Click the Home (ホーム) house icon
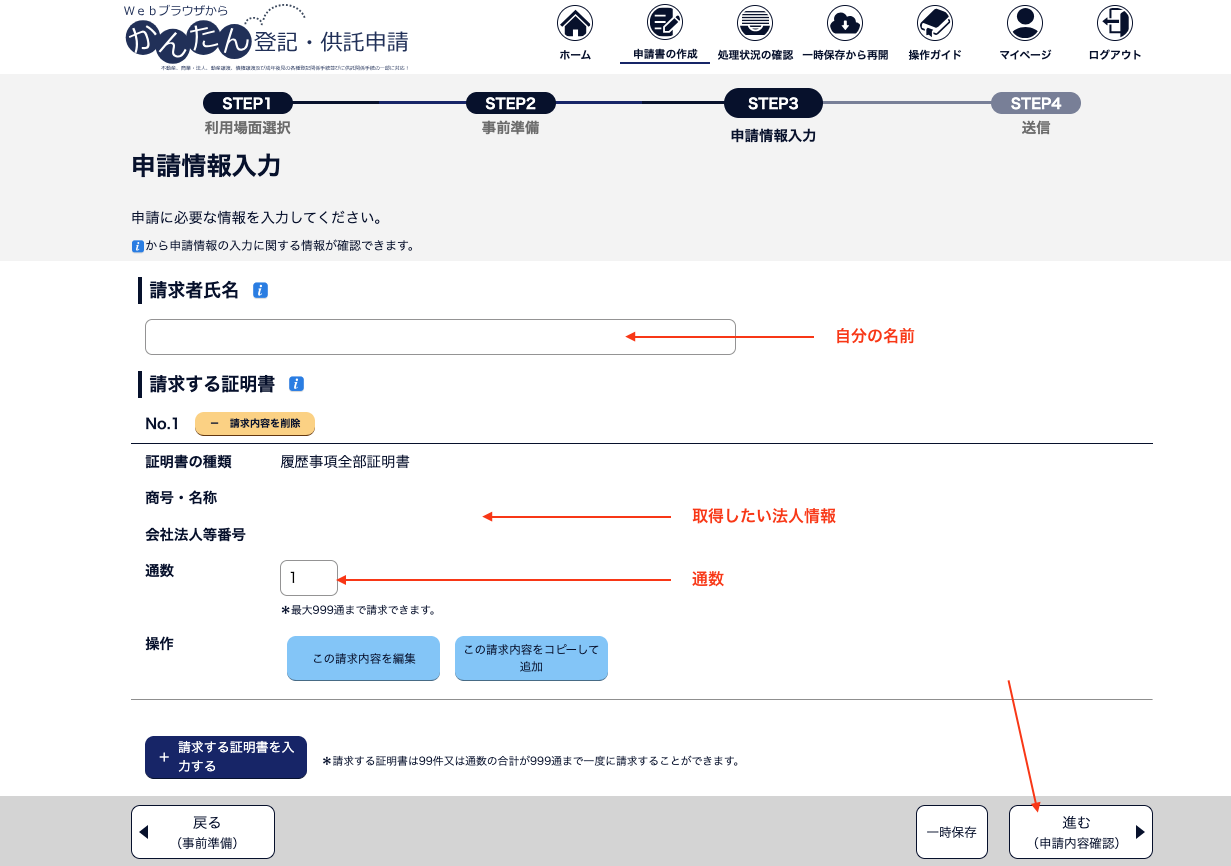The width and height of the screenshot is (1231, 866). point(574,23)
